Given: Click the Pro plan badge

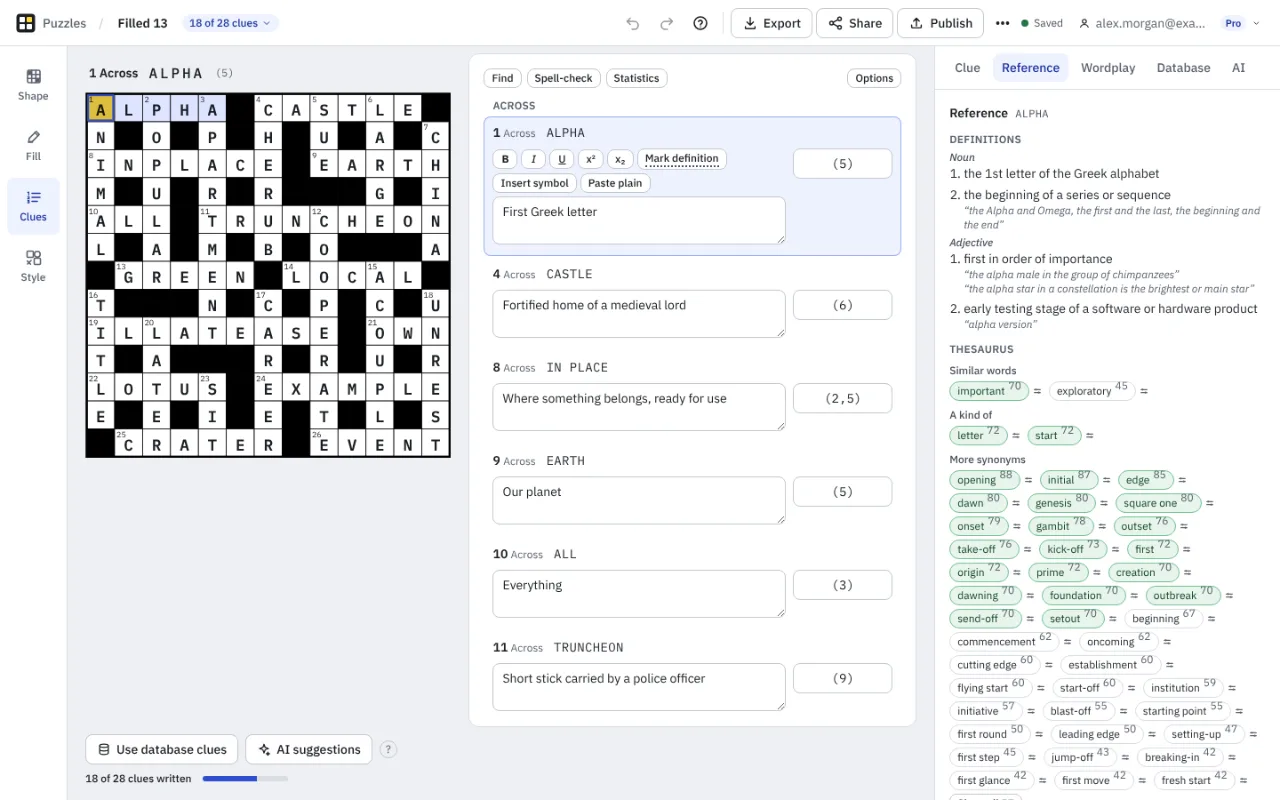Looking at the screenshot, I should click(x=1233, y=23).
